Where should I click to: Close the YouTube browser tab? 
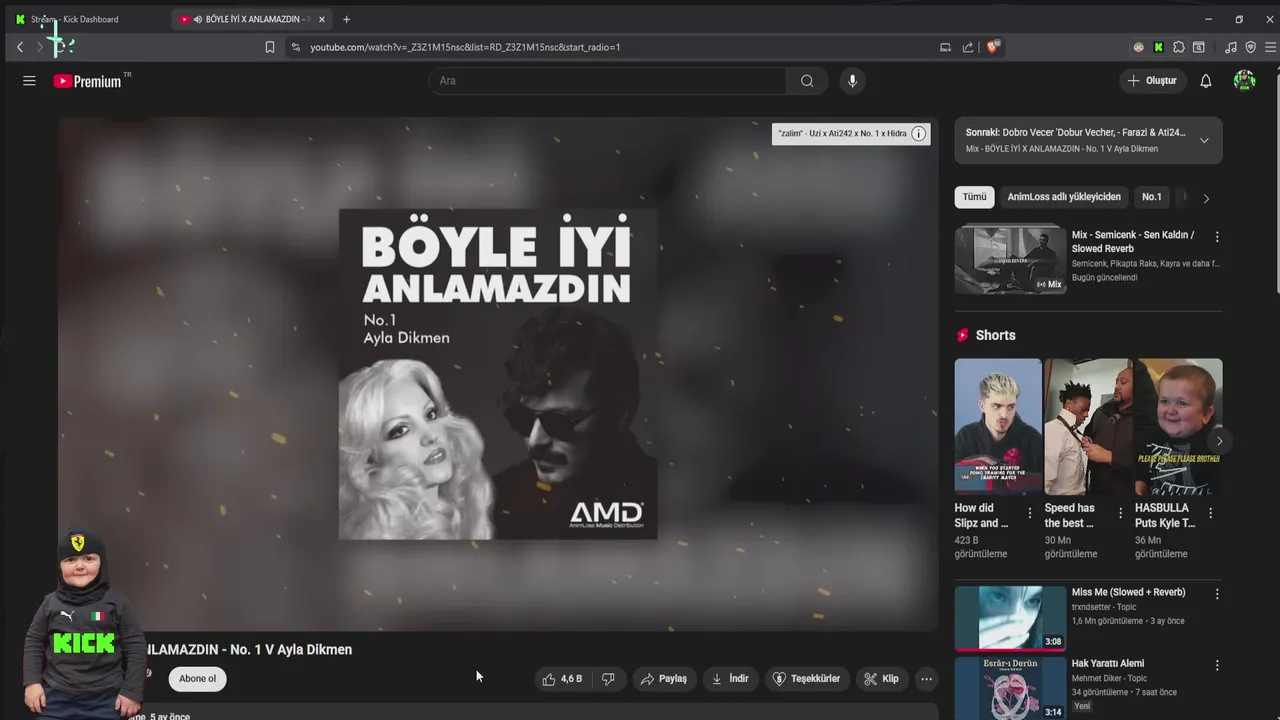point(321,19)
